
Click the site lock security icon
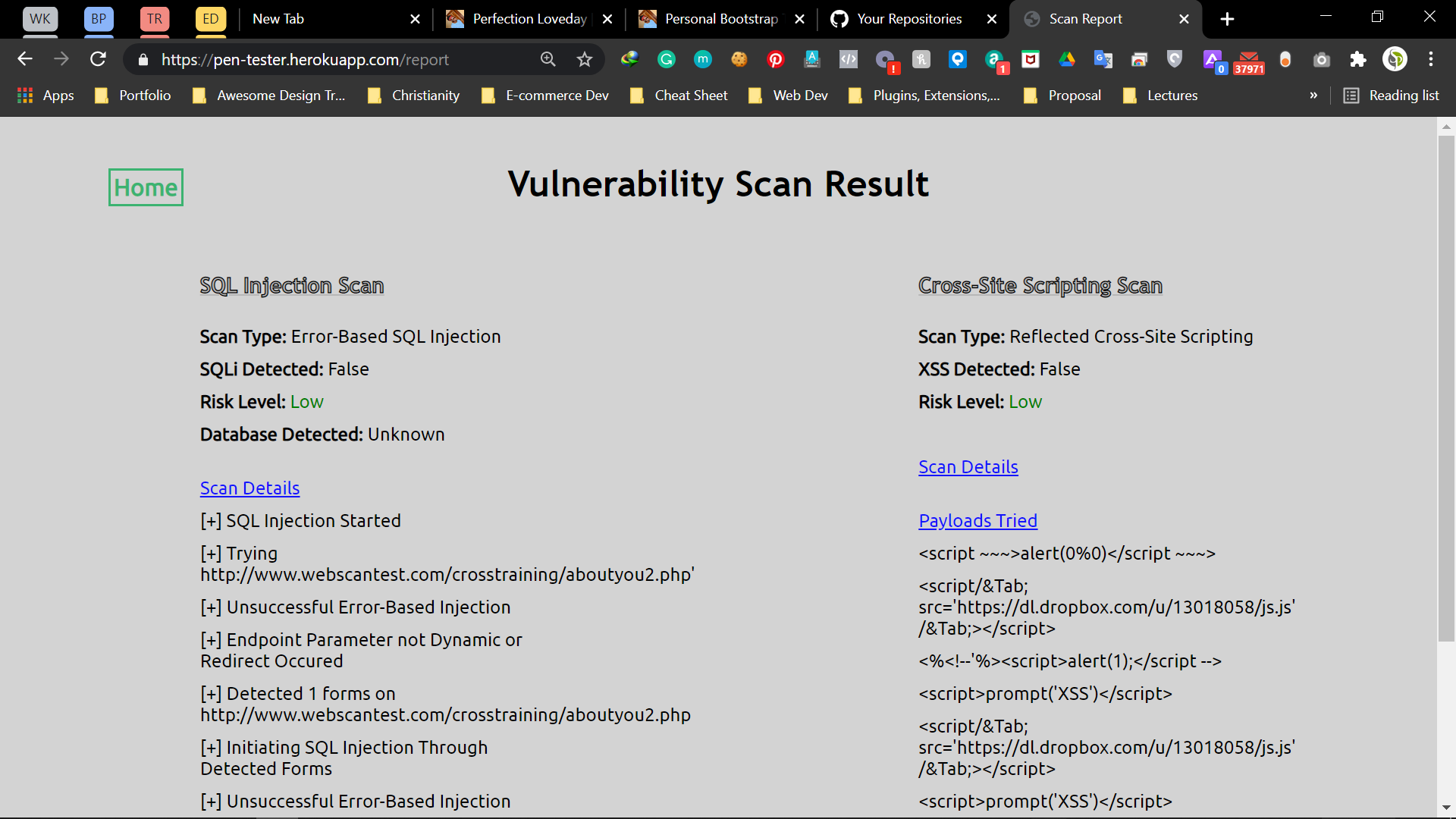(x=143, y=59)
